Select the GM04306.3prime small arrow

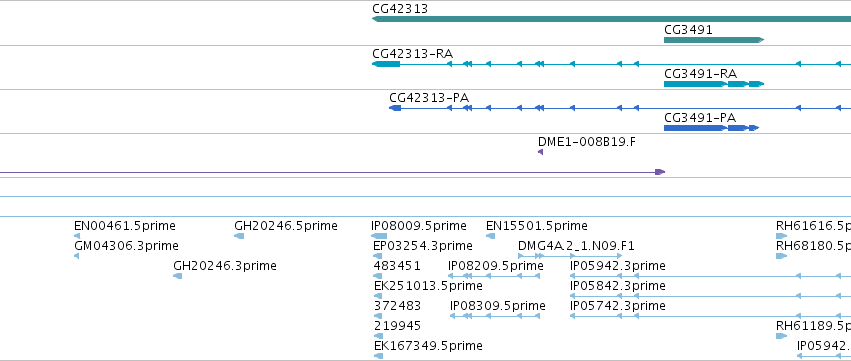(x=77, y=256)
